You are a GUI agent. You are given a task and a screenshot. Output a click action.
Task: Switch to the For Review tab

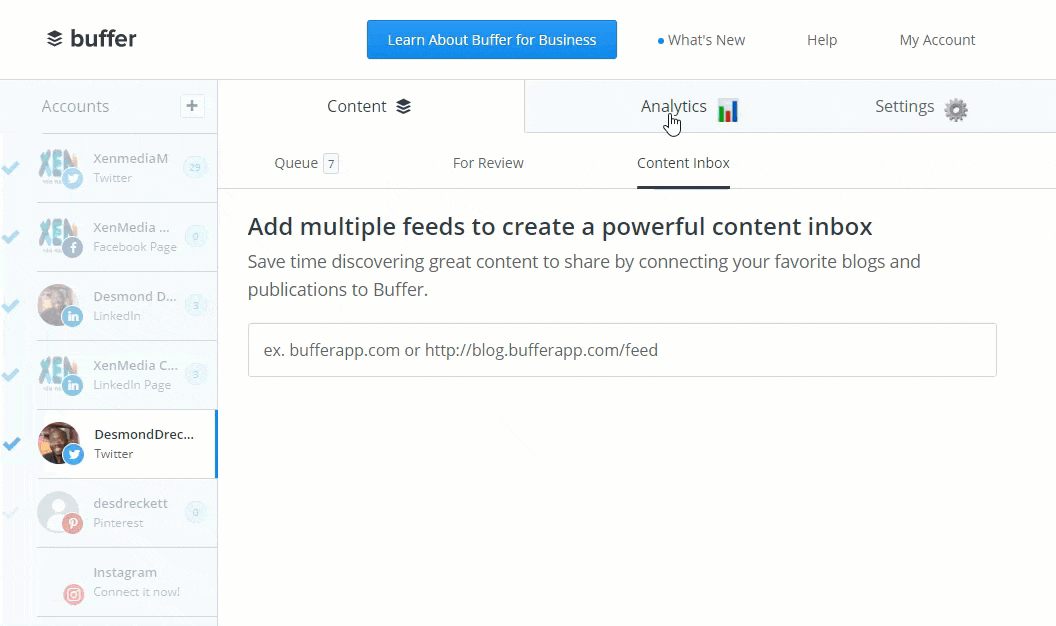pyautogui.click(x=488, y=163)
